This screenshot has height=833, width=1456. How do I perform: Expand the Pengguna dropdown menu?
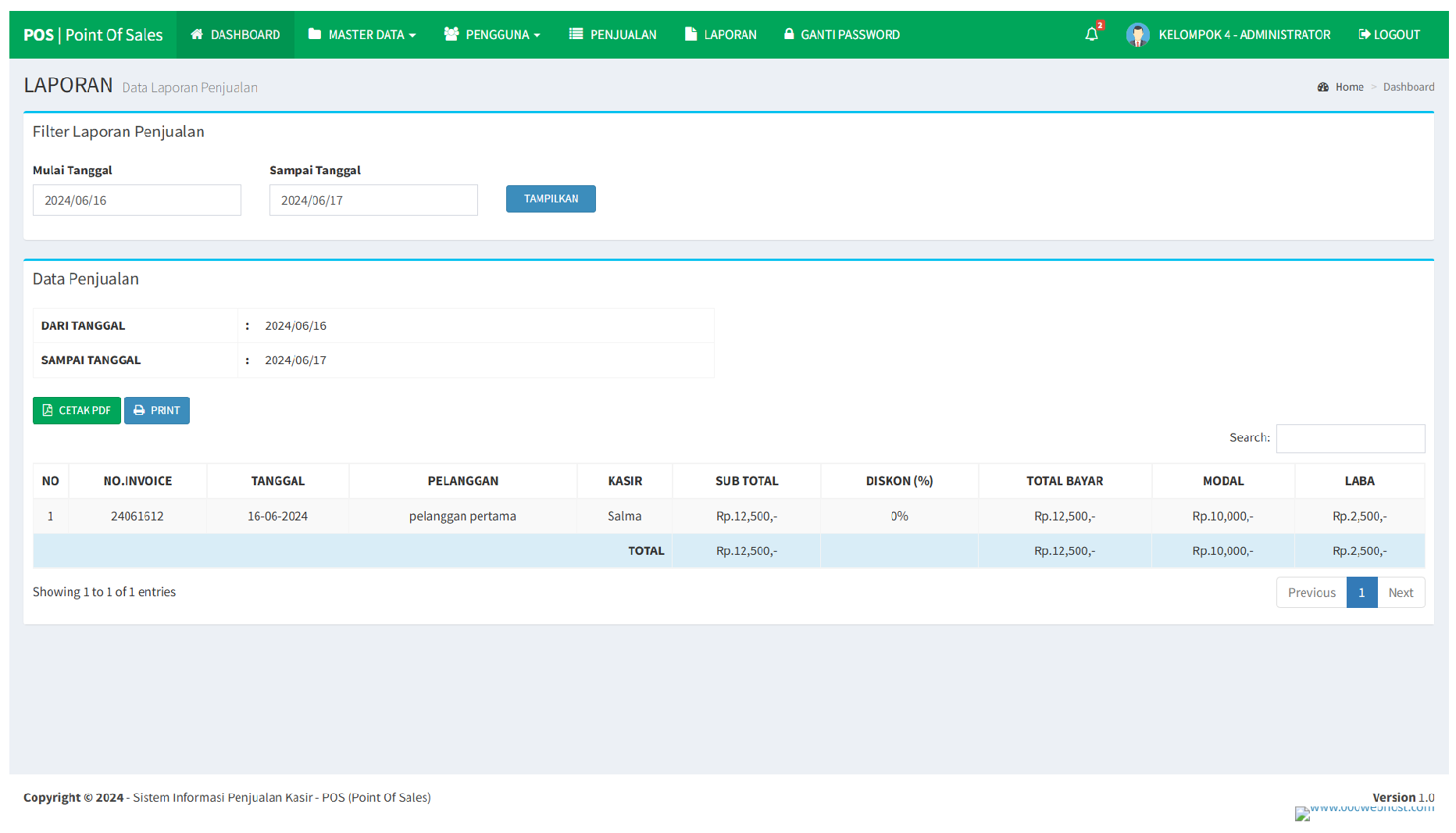492,34
